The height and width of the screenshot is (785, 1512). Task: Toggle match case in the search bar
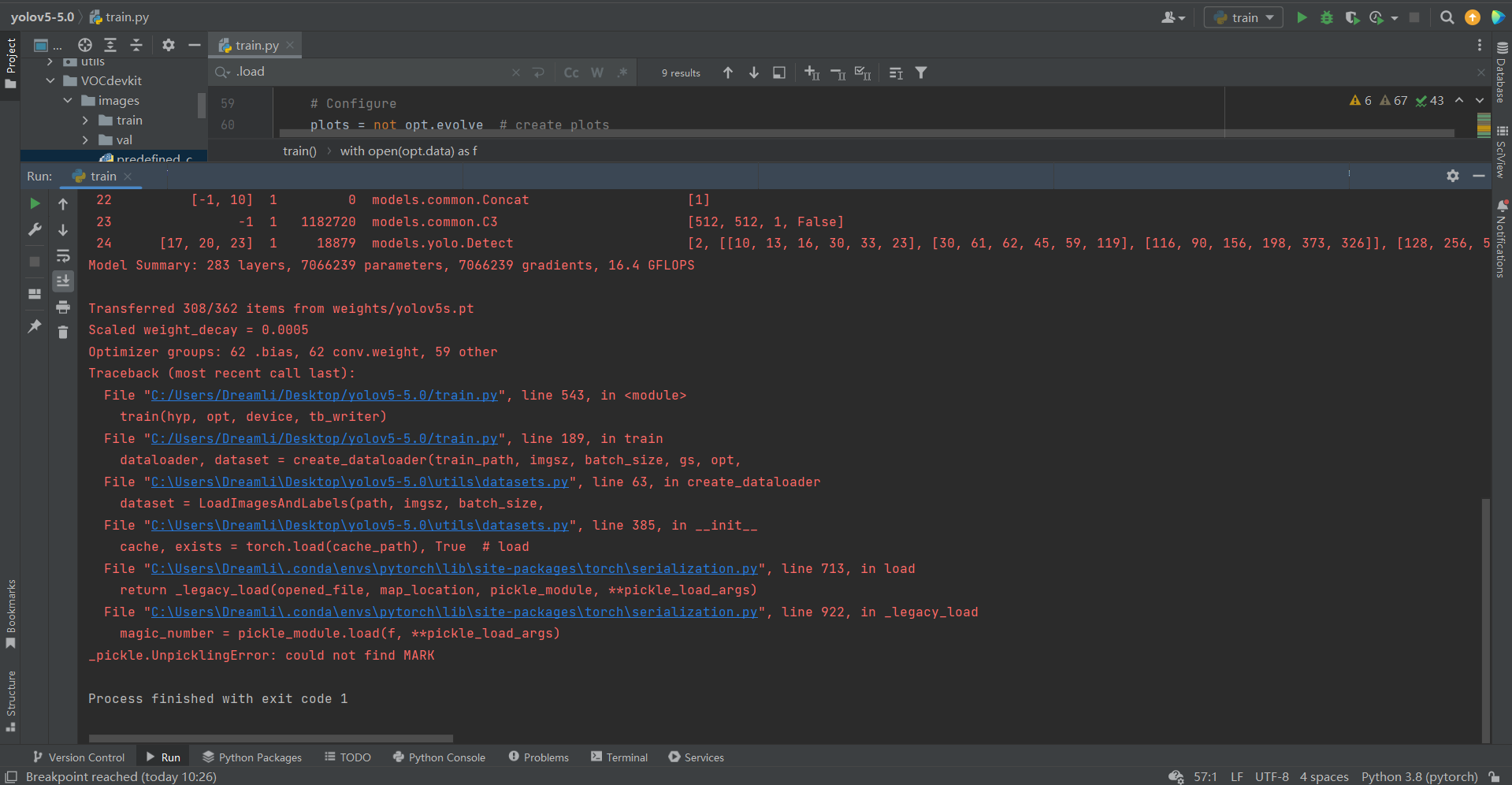pyautogui.click(x=570, y=72)
